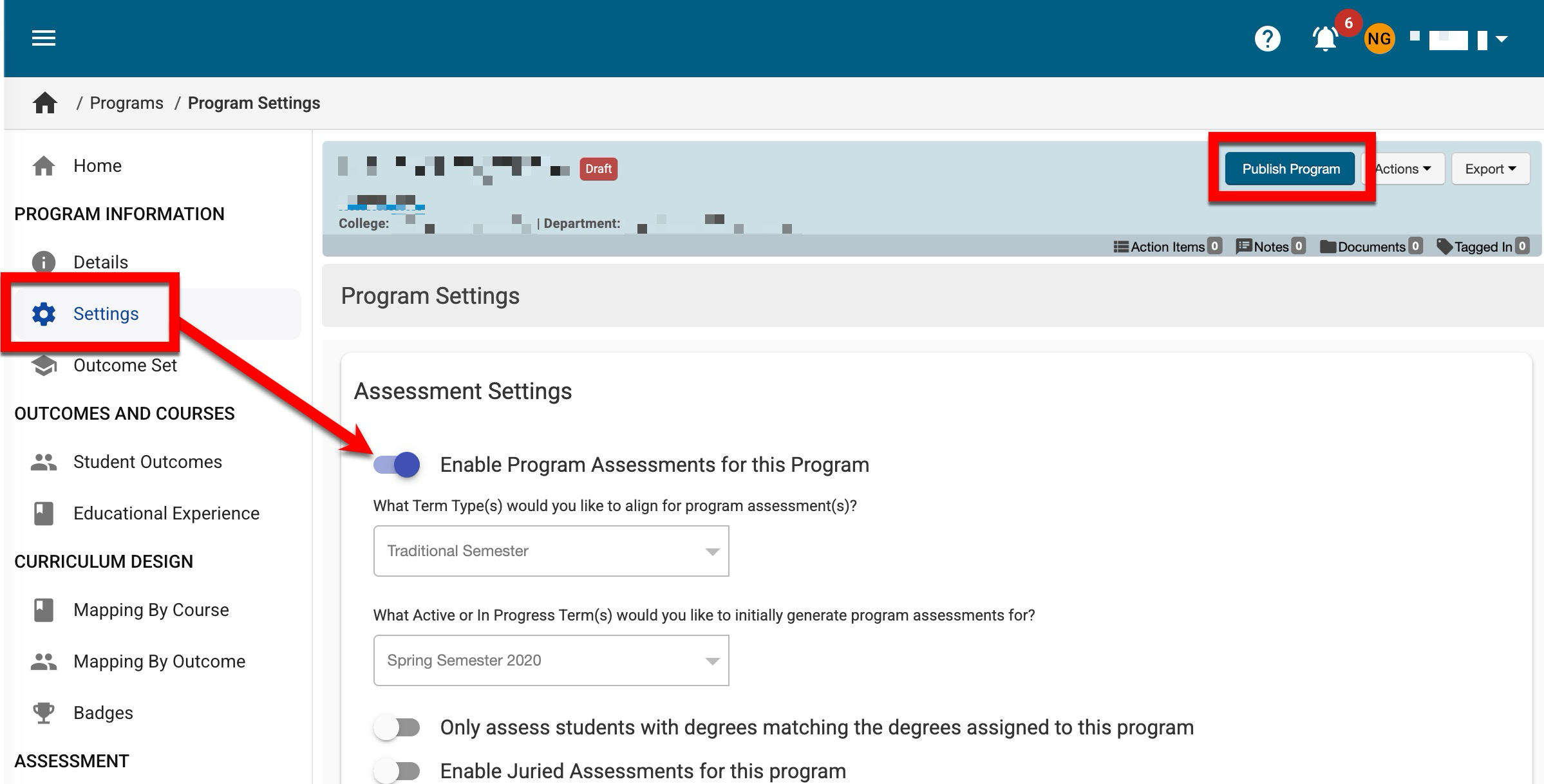
Task: Open the hamburger navigation menu
Action: [x=44, y=39]
